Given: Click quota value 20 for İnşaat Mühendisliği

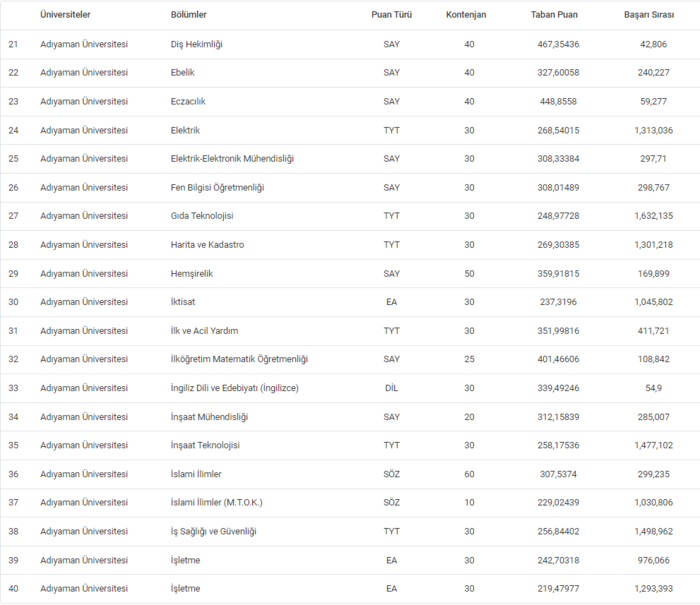Looking at the screenshot, I should tap(469, 417).
